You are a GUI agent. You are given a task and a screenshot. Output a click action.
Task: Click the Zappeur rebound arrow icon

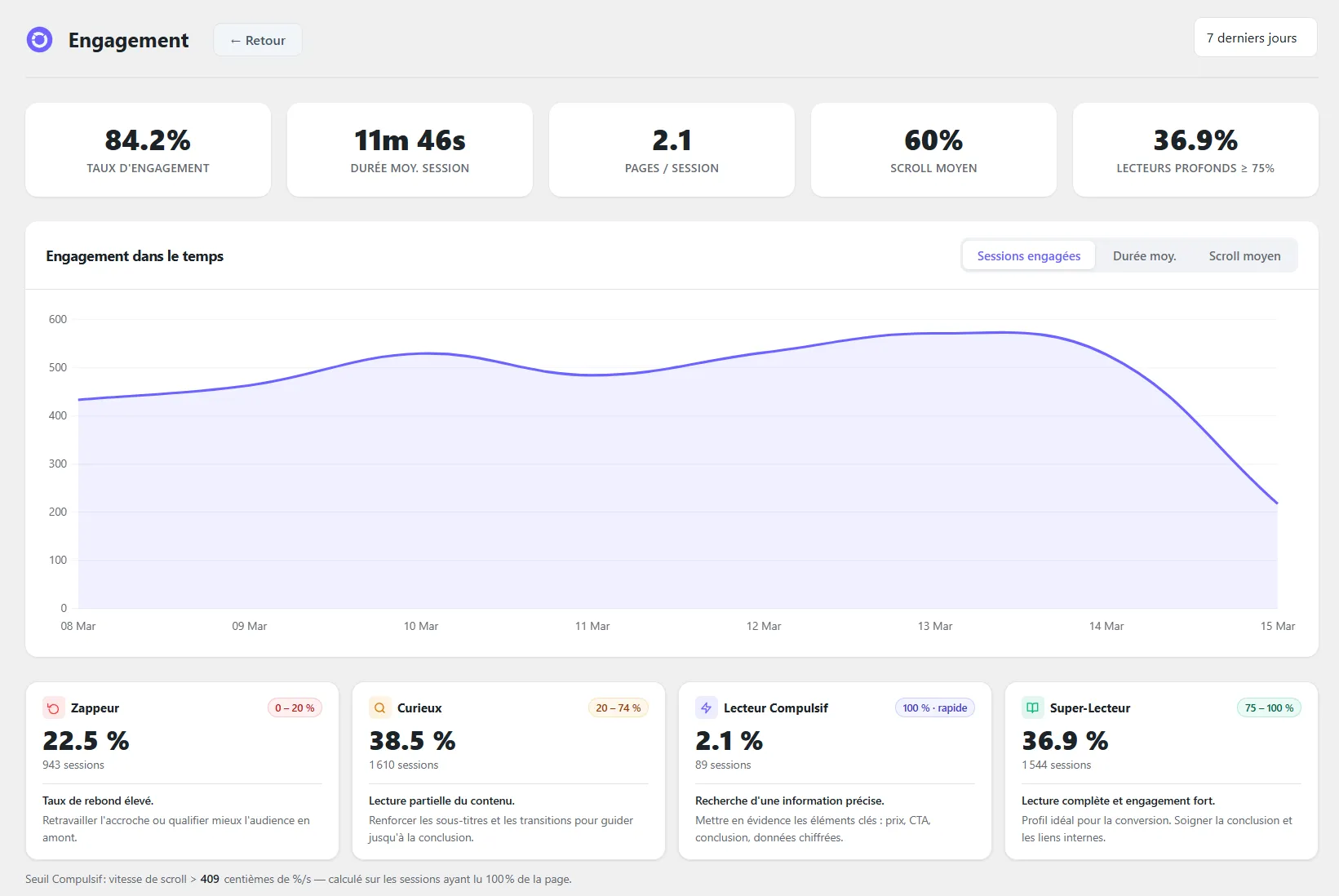pyautogui.click(x=52, y=707)
